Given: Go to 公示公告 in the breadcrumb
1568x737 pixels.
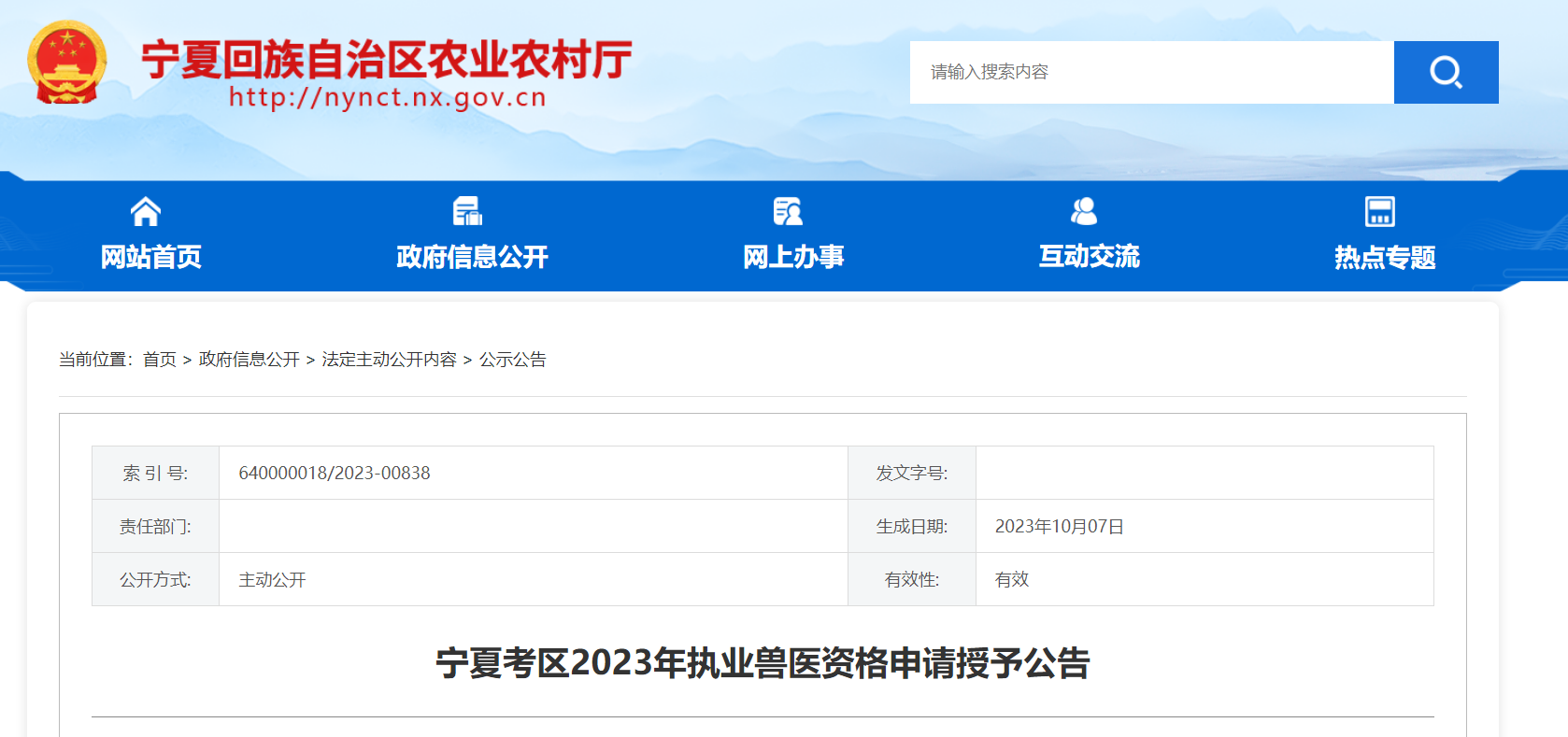Looking at the screenshot, I should 513,360.
